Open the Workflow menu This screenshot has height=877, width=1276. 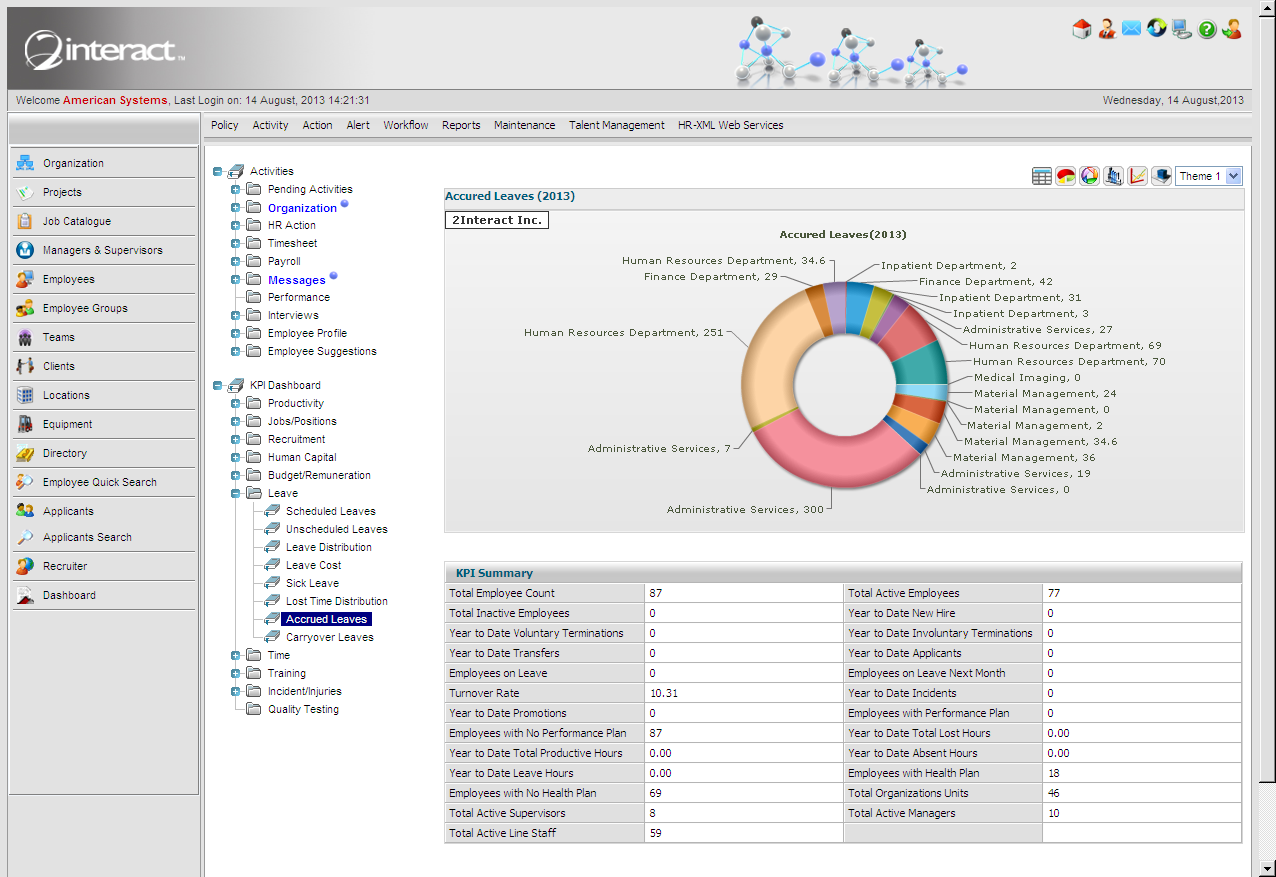(406, 125)
